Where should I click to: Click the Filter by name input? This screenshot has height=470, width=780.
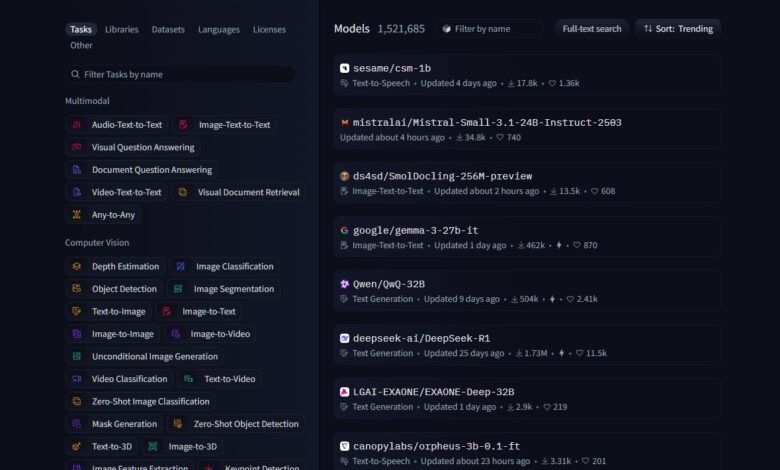[490, 29]
